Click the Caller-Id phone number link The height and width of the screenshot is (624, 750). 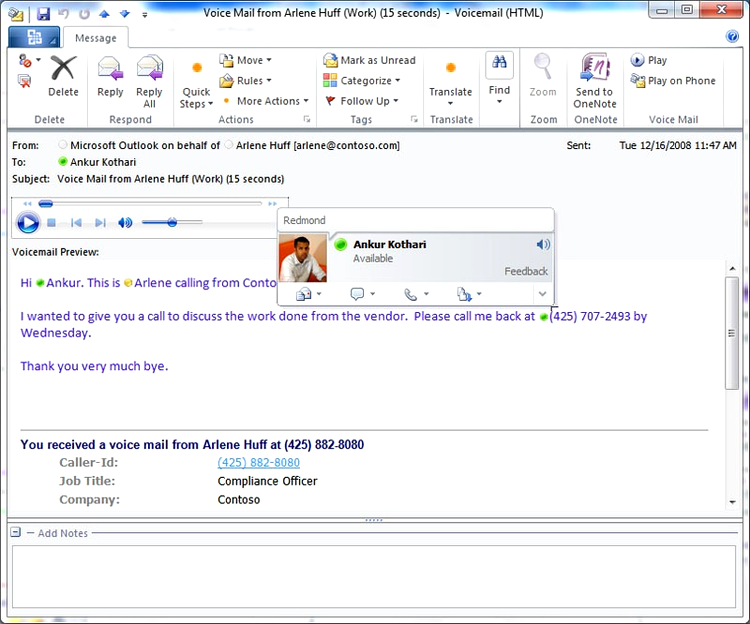[x=259, y=462]
